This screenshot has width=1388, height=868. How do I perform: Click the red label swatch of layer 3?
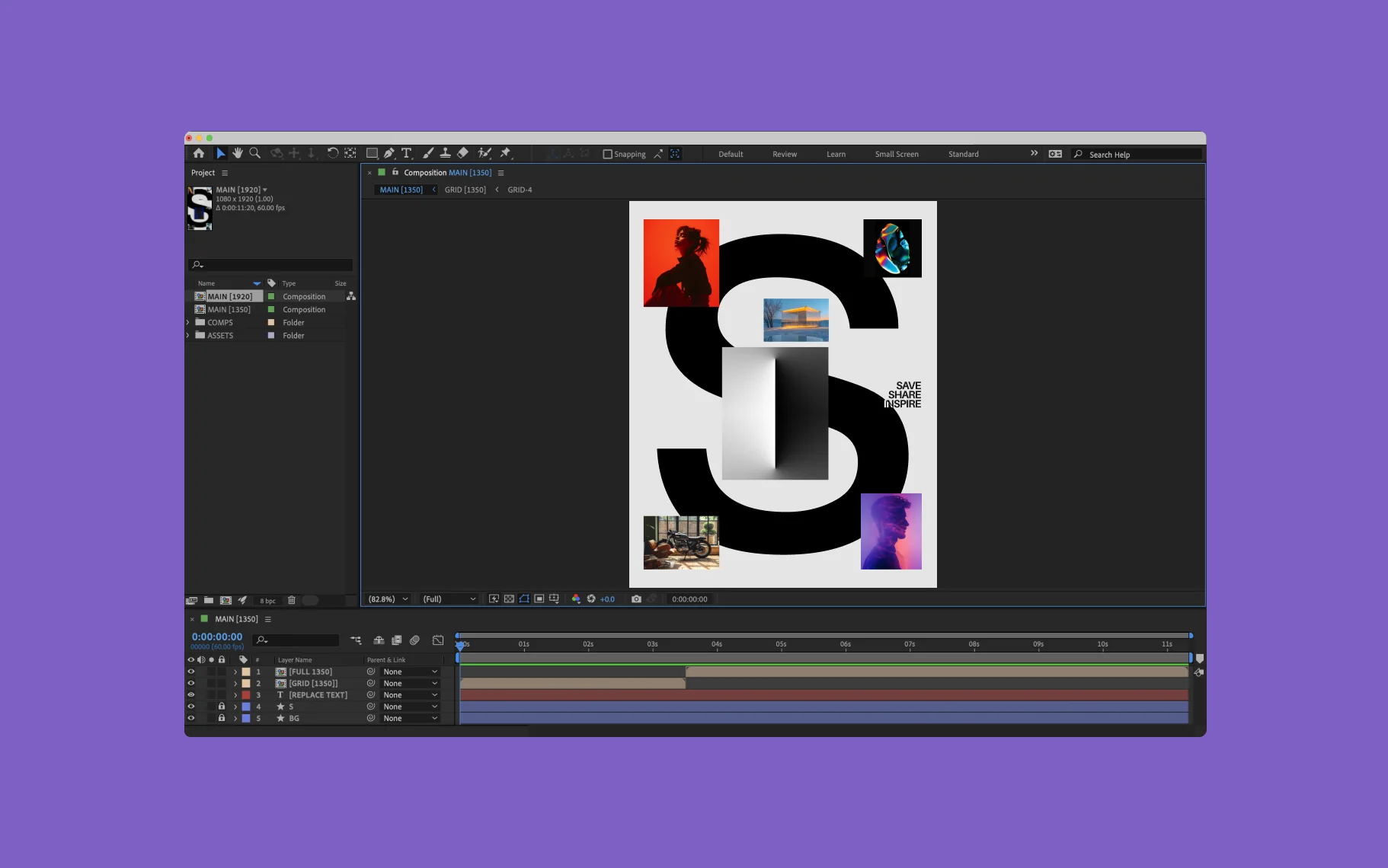tap(246, 695)
